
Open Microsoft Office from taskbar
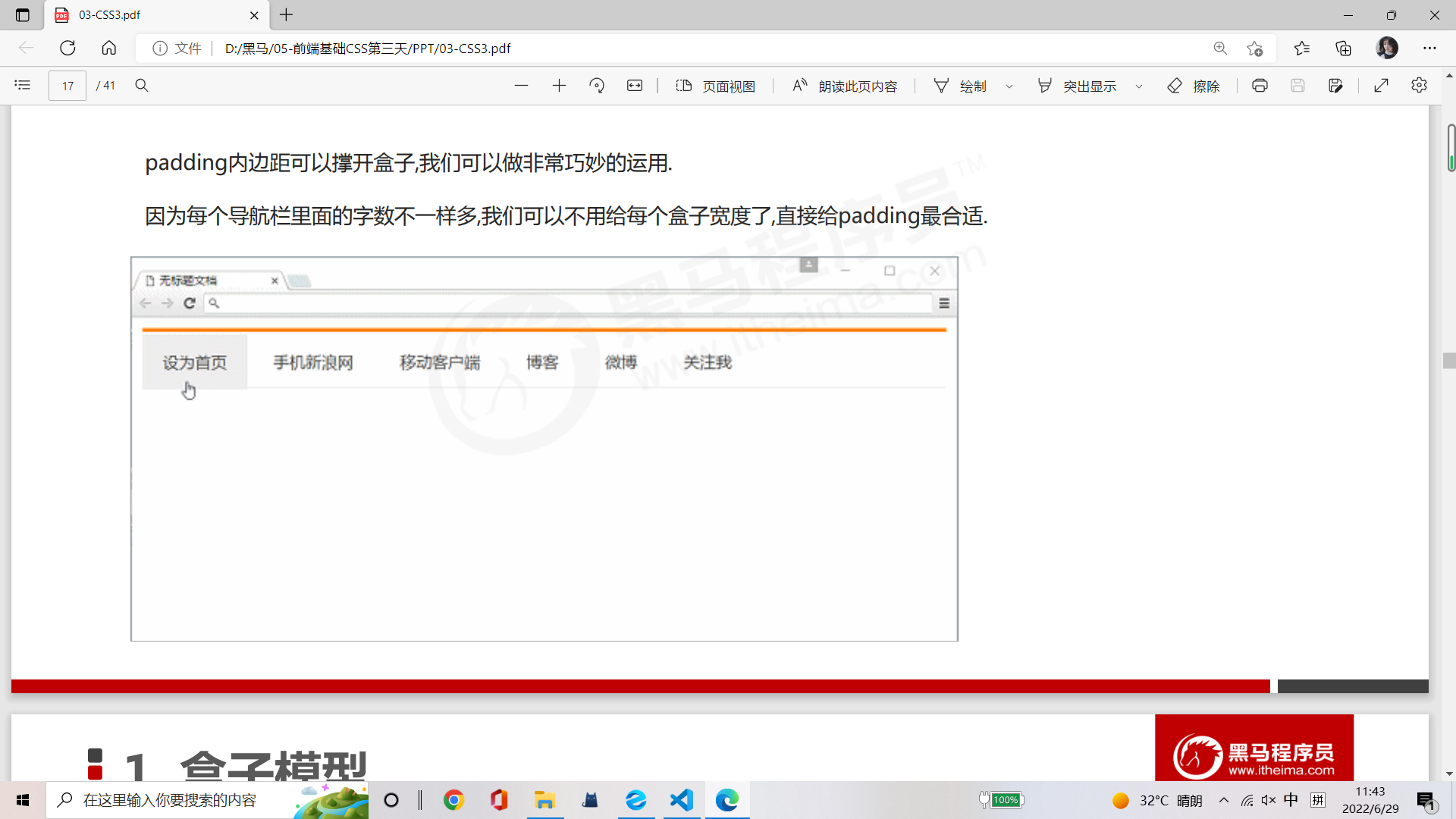[499, 800]
